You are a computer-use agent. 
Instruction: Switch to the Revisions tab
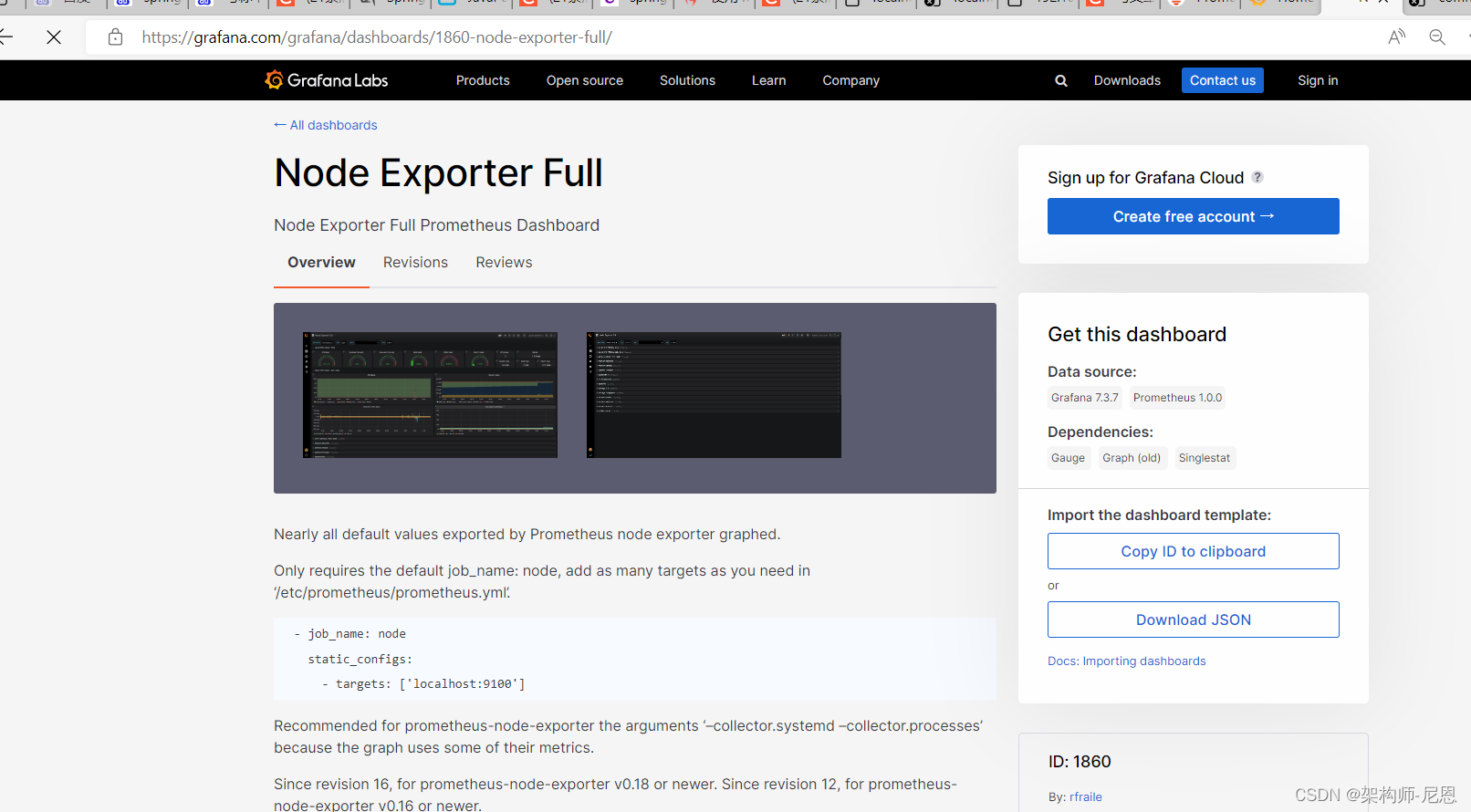click(415, 263)
